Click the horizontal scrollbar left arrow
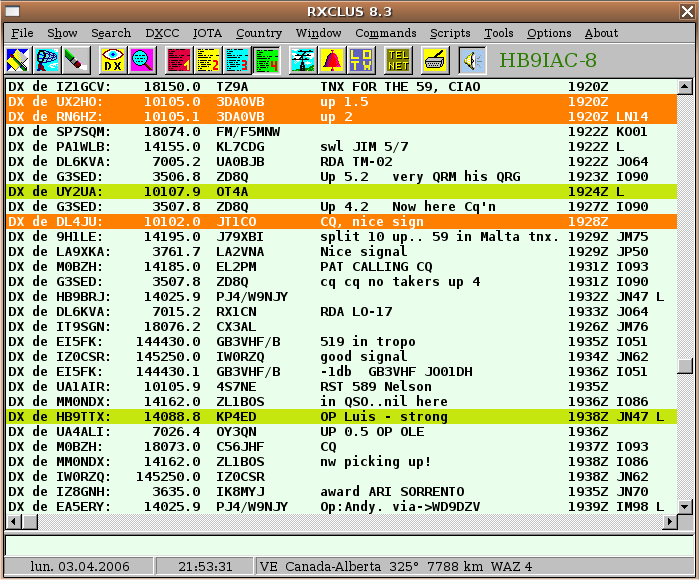The height and width of the screenshot is (580, 699). (x=14, y=521)
